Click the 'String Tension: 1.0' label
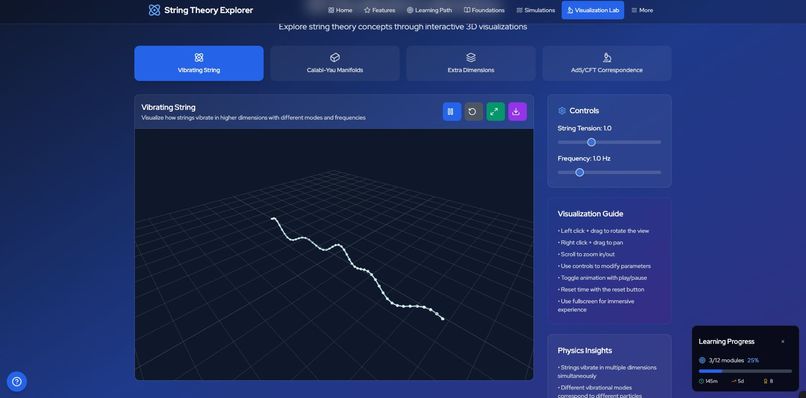 point(584,128)
